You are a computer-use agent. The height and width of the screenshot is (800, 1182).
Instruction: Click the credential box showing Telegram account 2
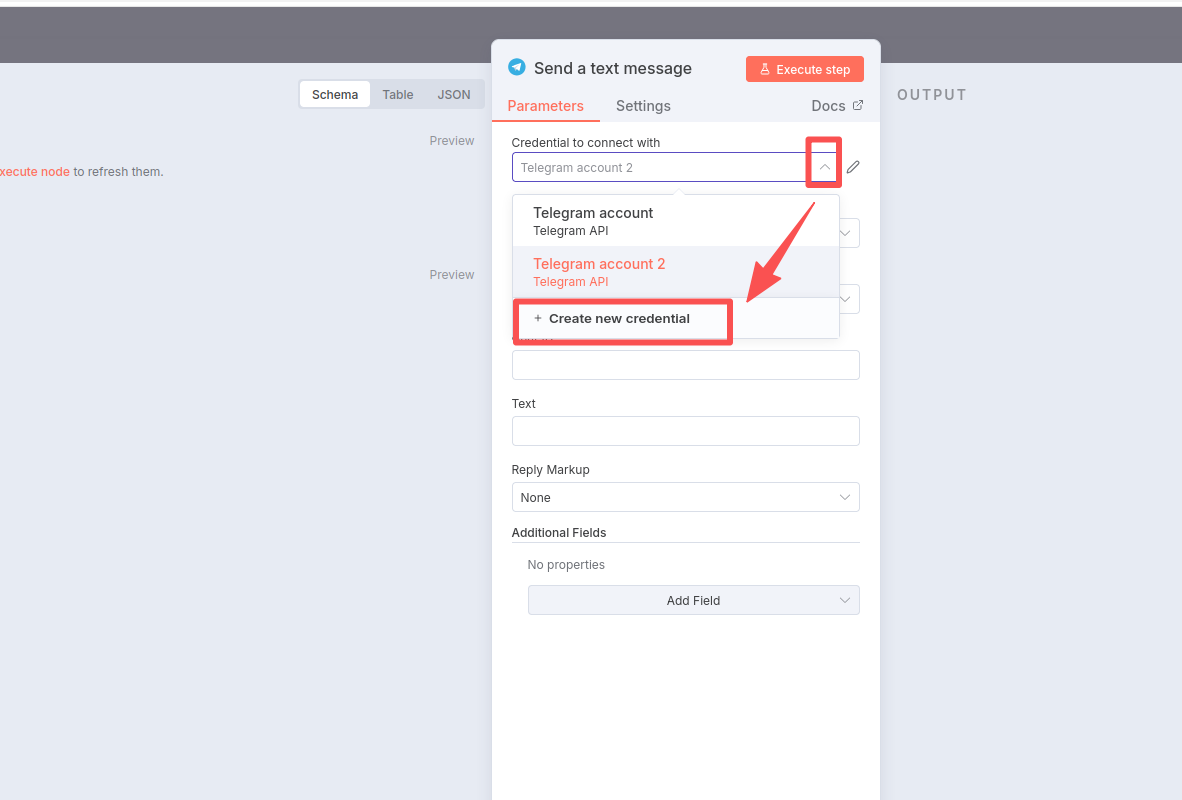pos(660,167)
